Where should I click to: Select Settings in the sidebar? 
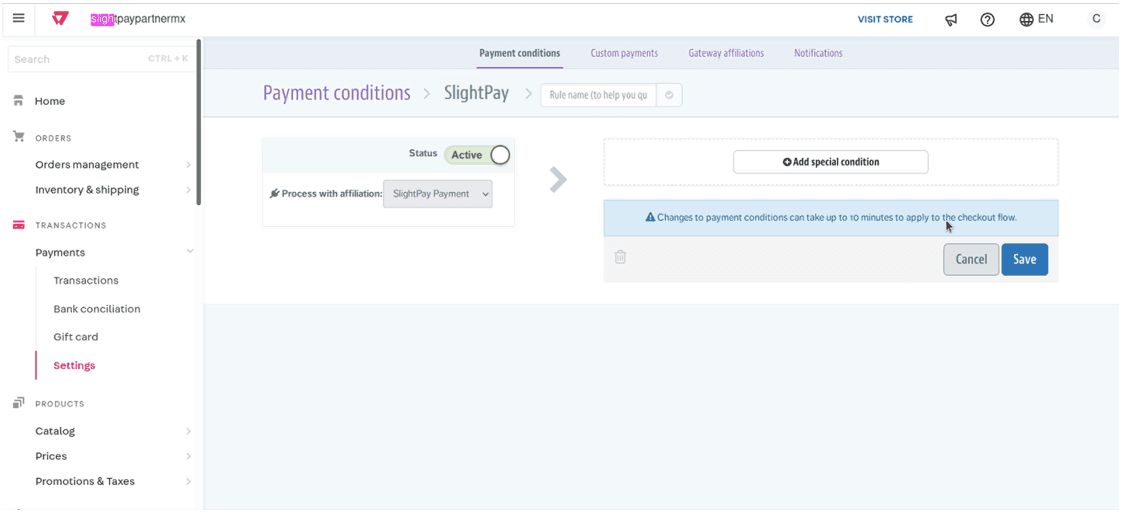tap(74, 366)
